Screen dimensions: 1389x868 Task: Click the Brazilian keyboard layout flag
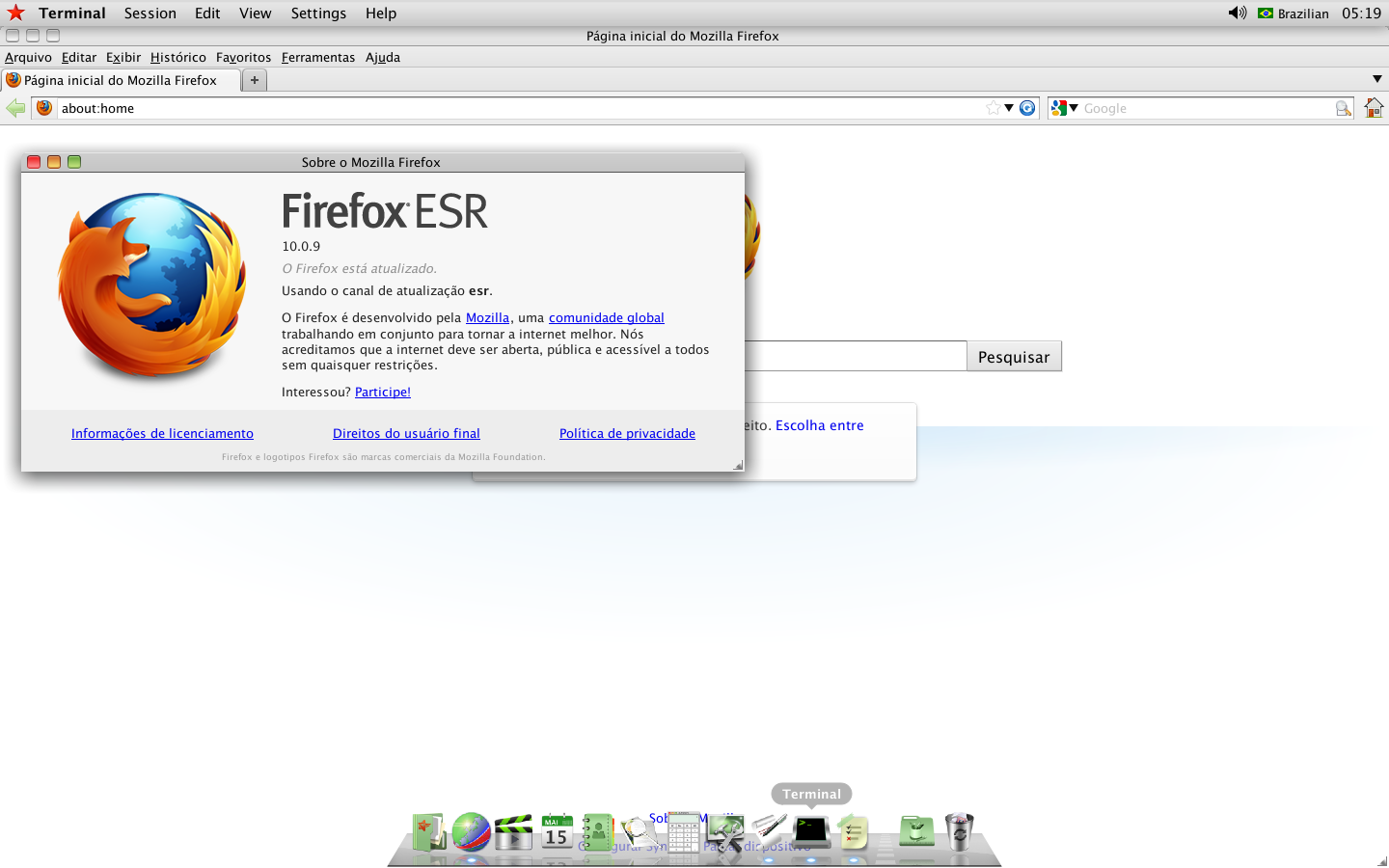click(1266, 14)
